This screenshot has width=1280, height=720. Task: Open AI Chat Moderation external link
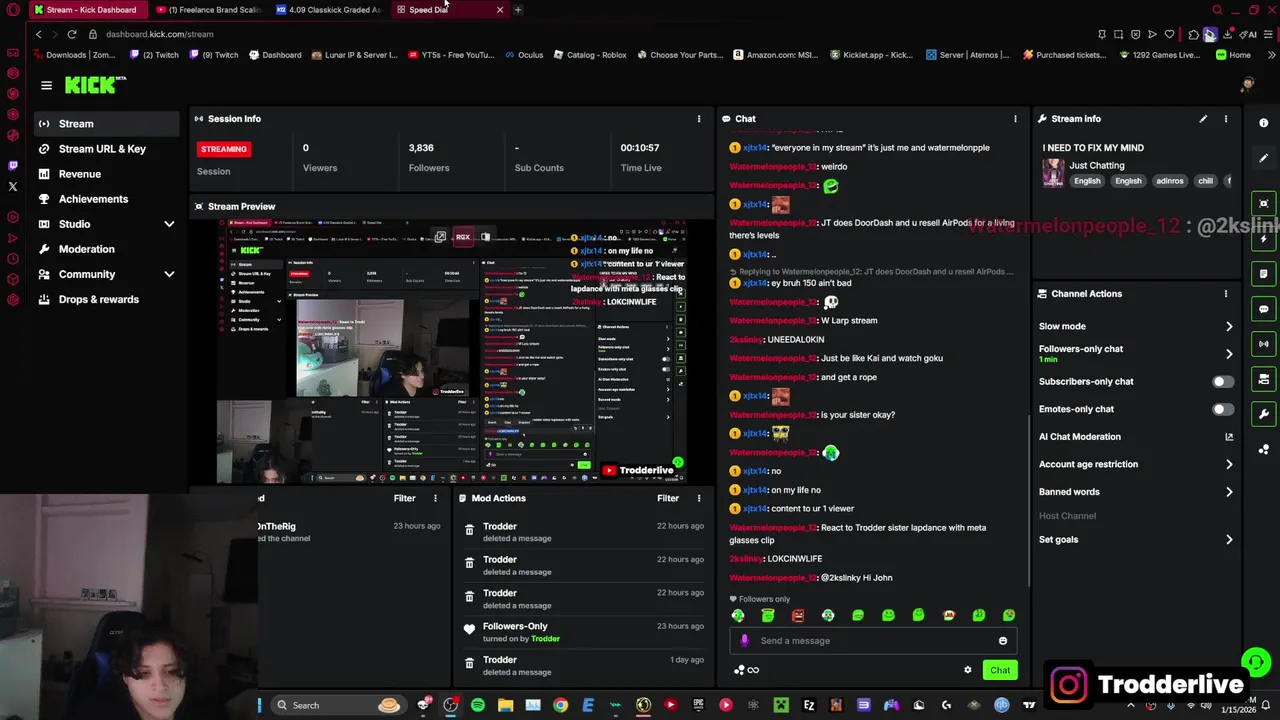point(1229,437)
